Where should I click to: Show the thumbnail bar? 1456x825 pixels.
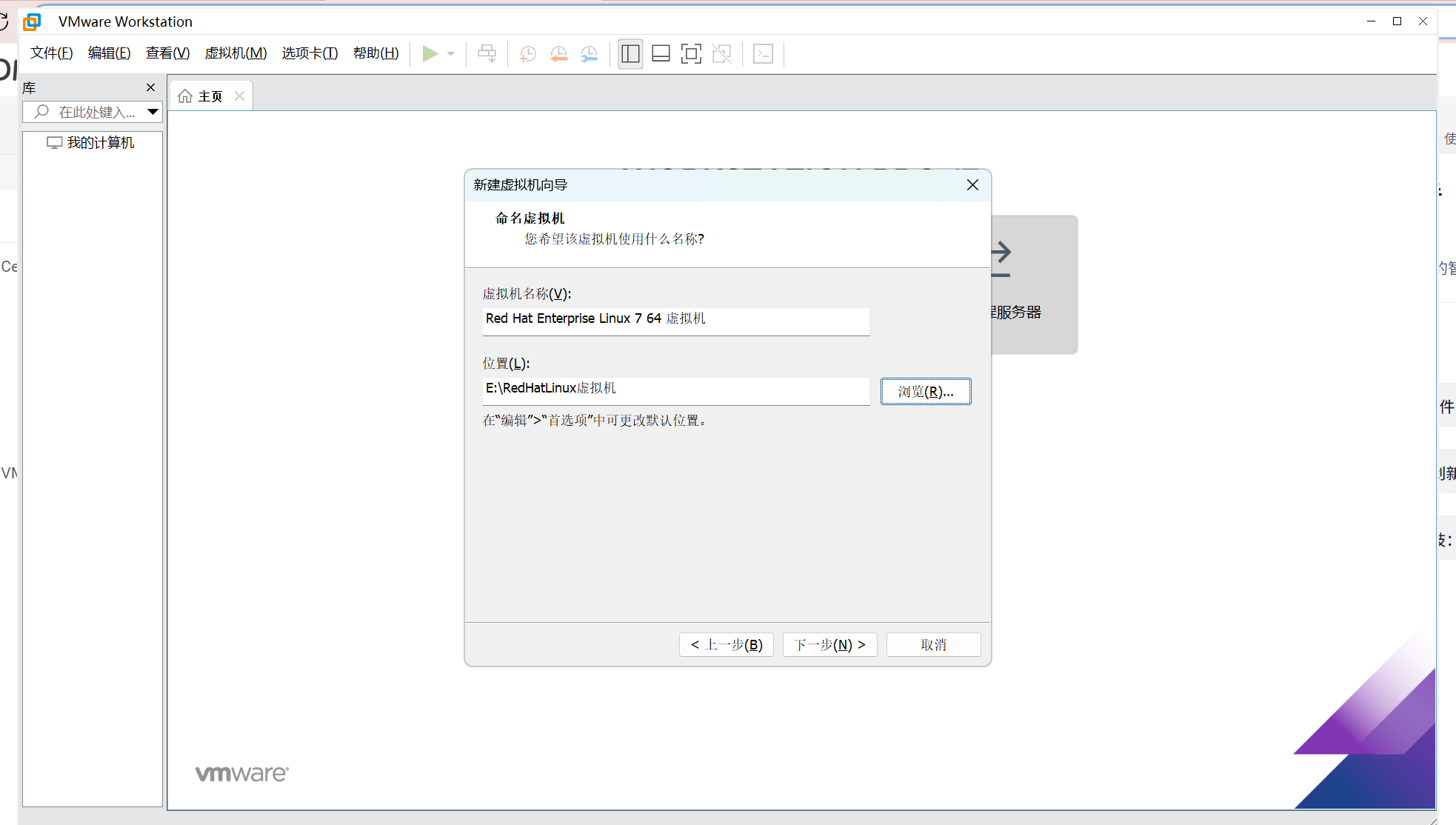point(661,53)
